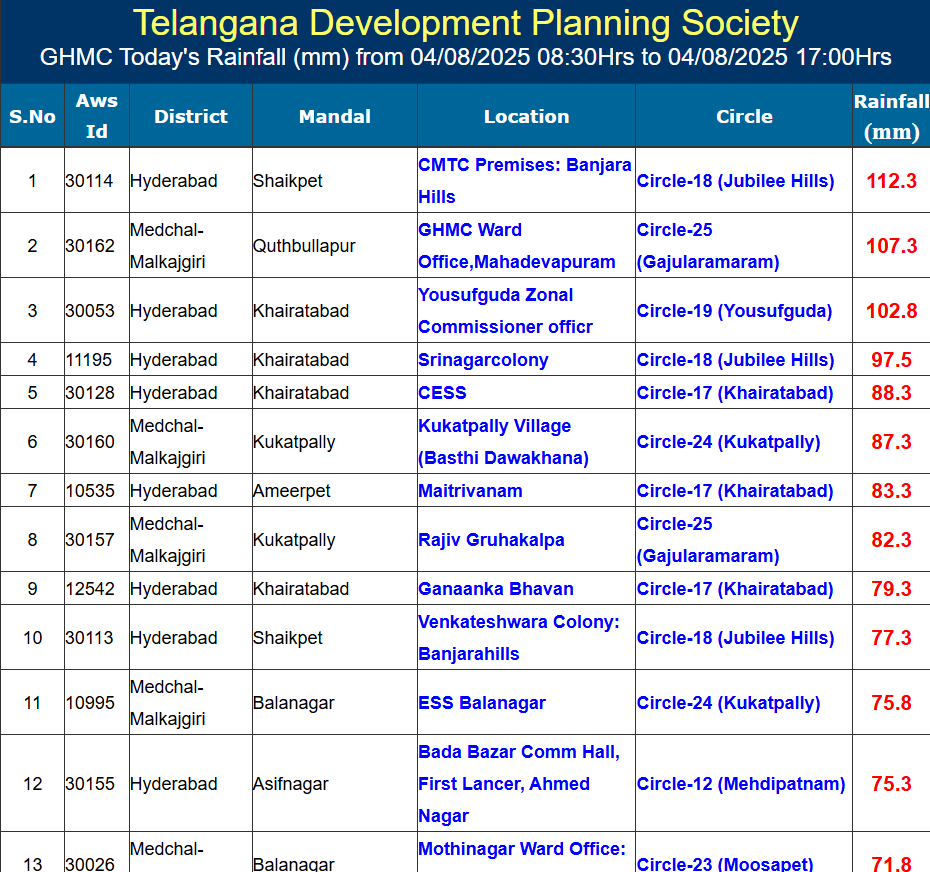Open the Srinagarcolony location link
Image resolution: width=930 pixels, height=872 pixels.
point(483,359)
